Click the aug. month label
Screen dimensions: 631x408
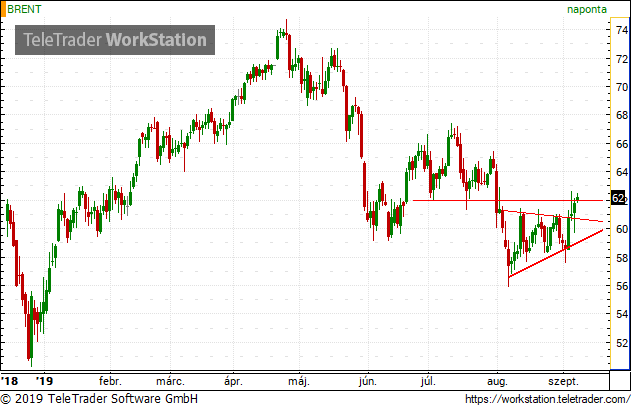[497, 381]
